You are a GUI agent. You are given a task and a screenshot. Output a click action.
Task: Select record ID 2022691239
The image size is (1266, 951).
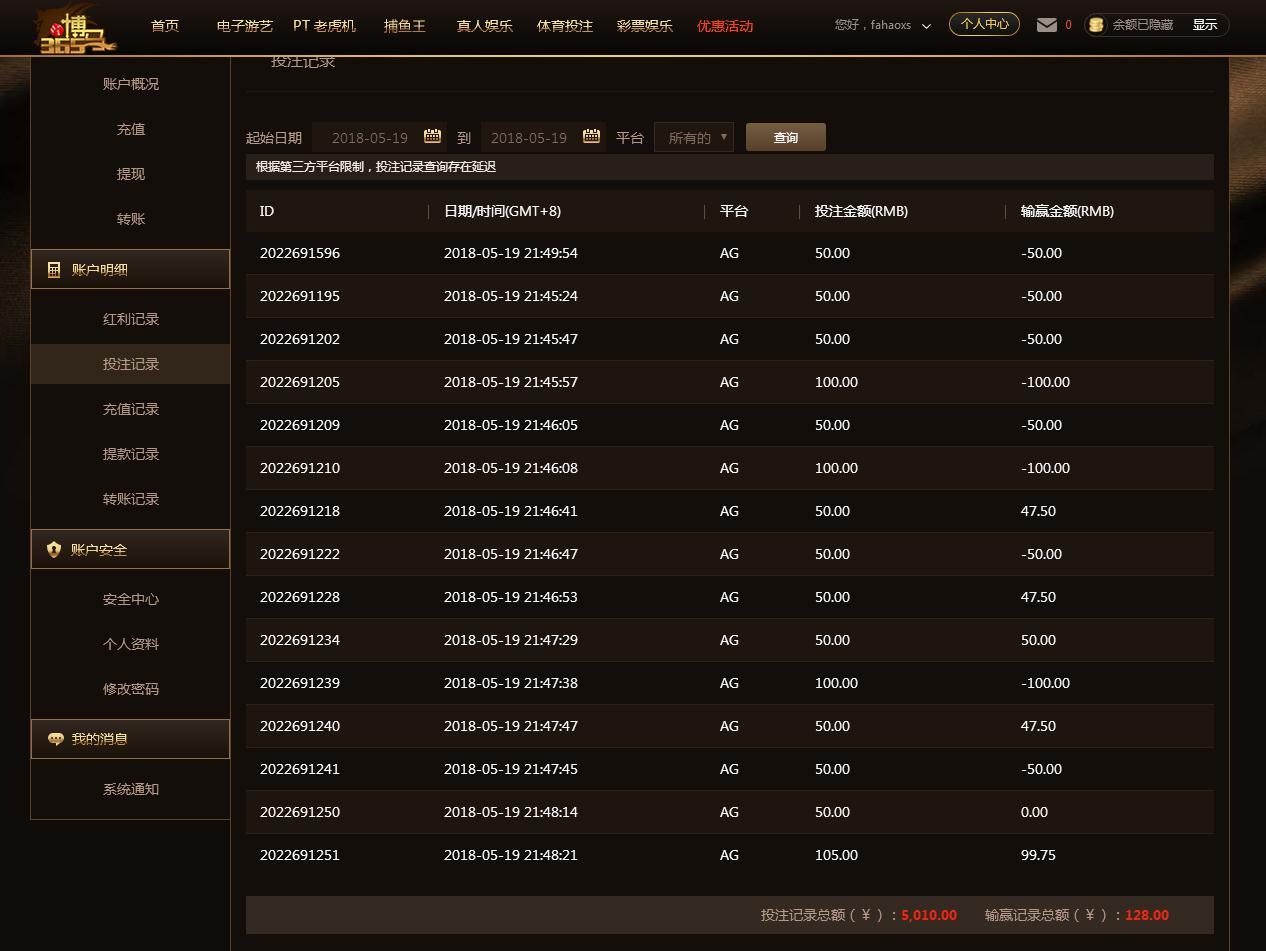300,683
